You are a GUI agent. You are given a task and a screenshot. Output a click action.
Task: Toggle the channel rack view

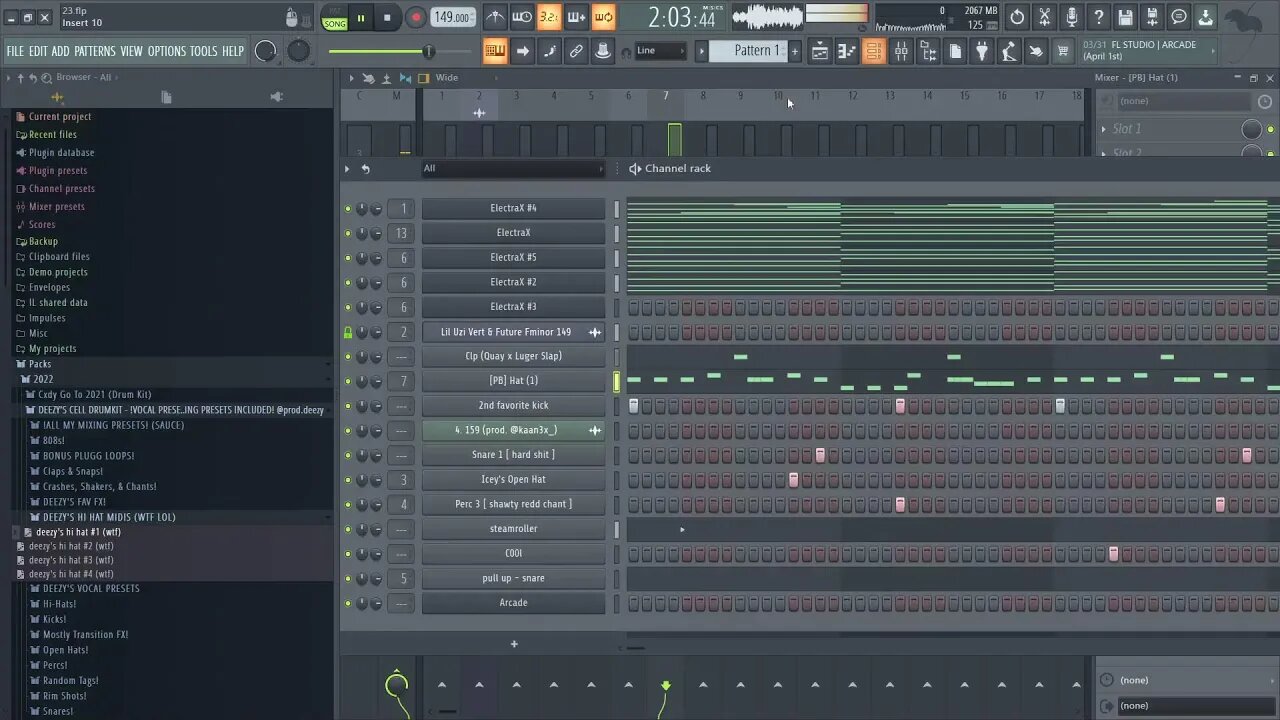click(874, 51)
